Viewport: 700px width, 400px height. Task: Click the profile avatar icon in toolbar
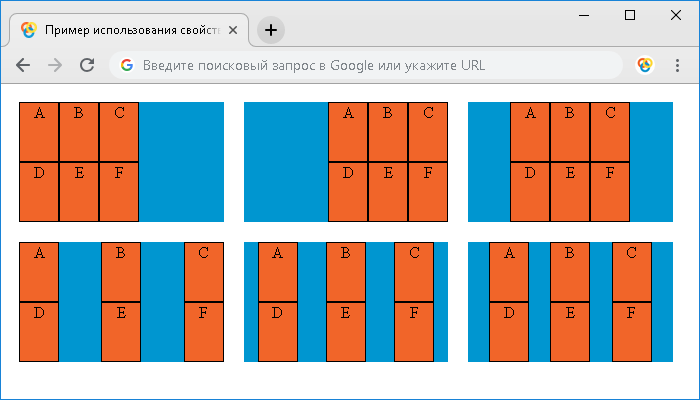(x=645, y=65)
